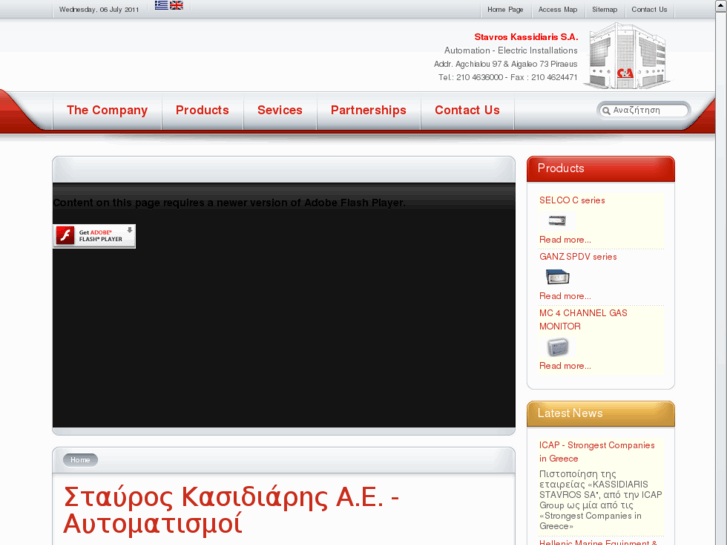The width and height of the screenshot is (727, 545).
Task: Click the Products sidebar panel header
Action: [600, 169]
